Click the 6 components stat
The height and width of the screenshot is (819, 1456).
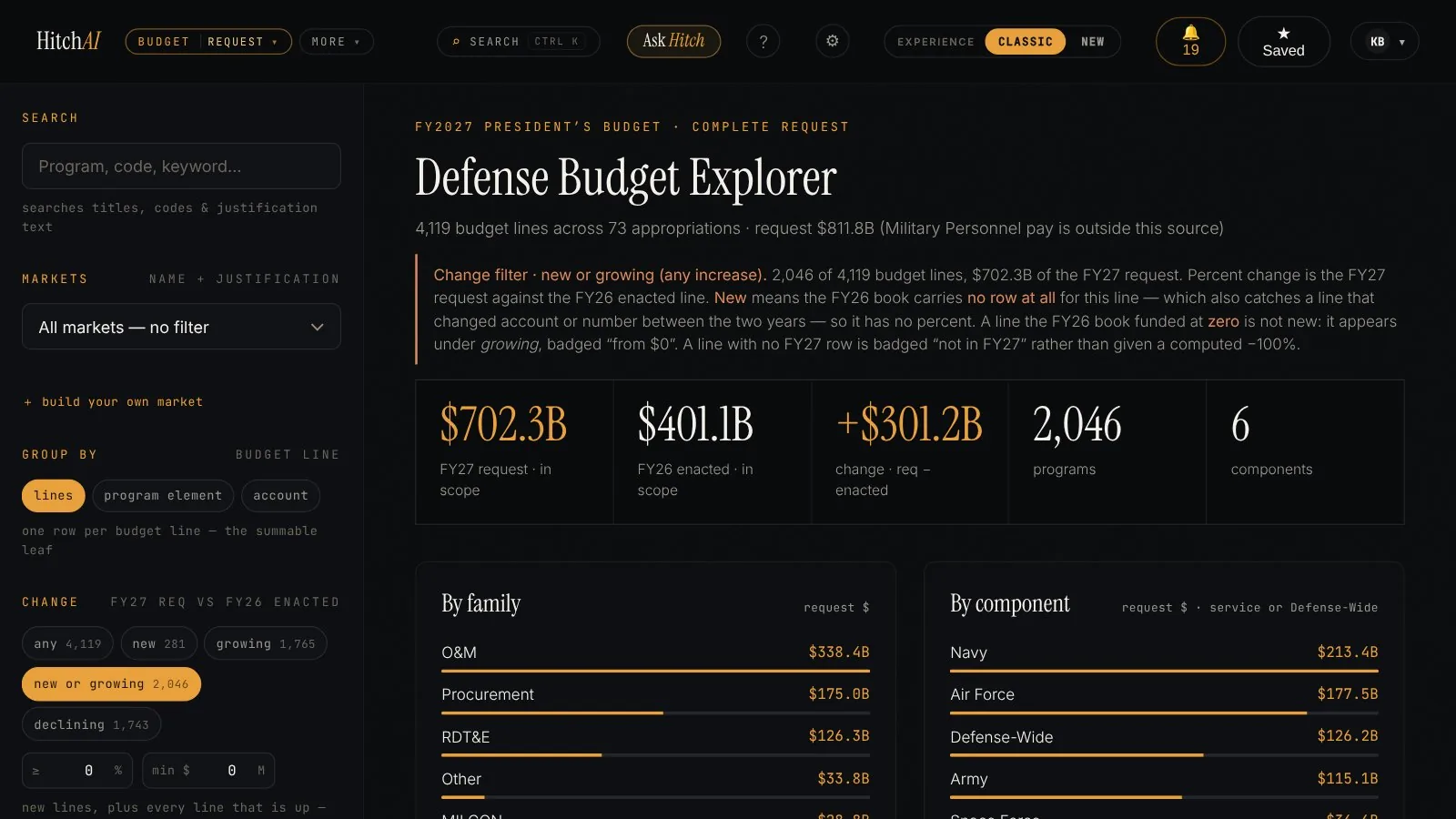click(x=1305, y=451)
